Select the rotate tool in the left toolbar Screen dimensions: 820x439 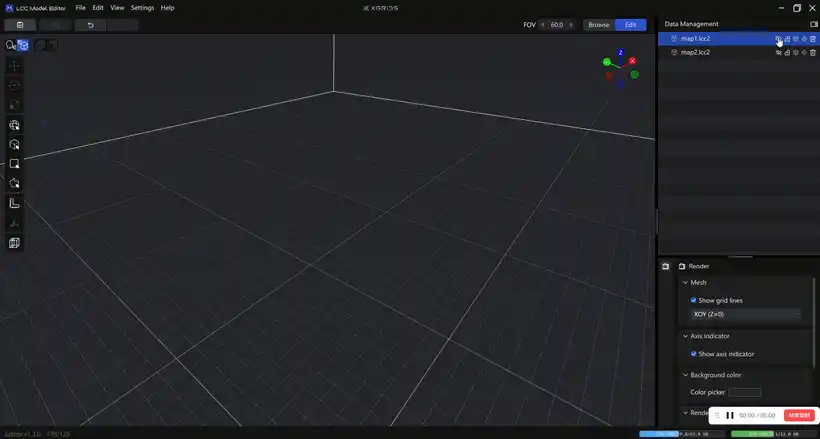(x=14, y=85)
